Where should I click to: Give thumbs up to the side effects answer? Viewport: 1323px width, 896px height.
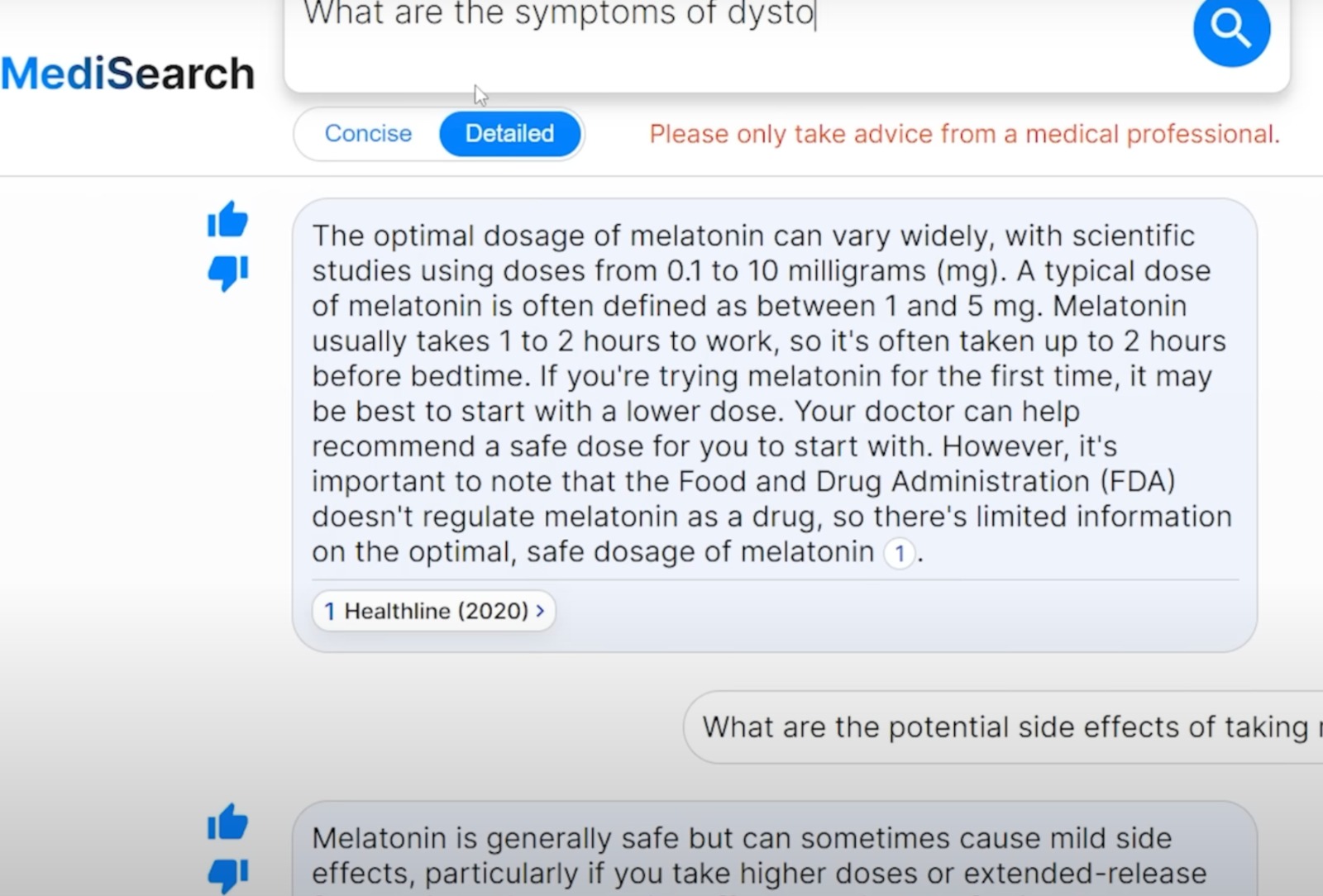coord(227,822)
